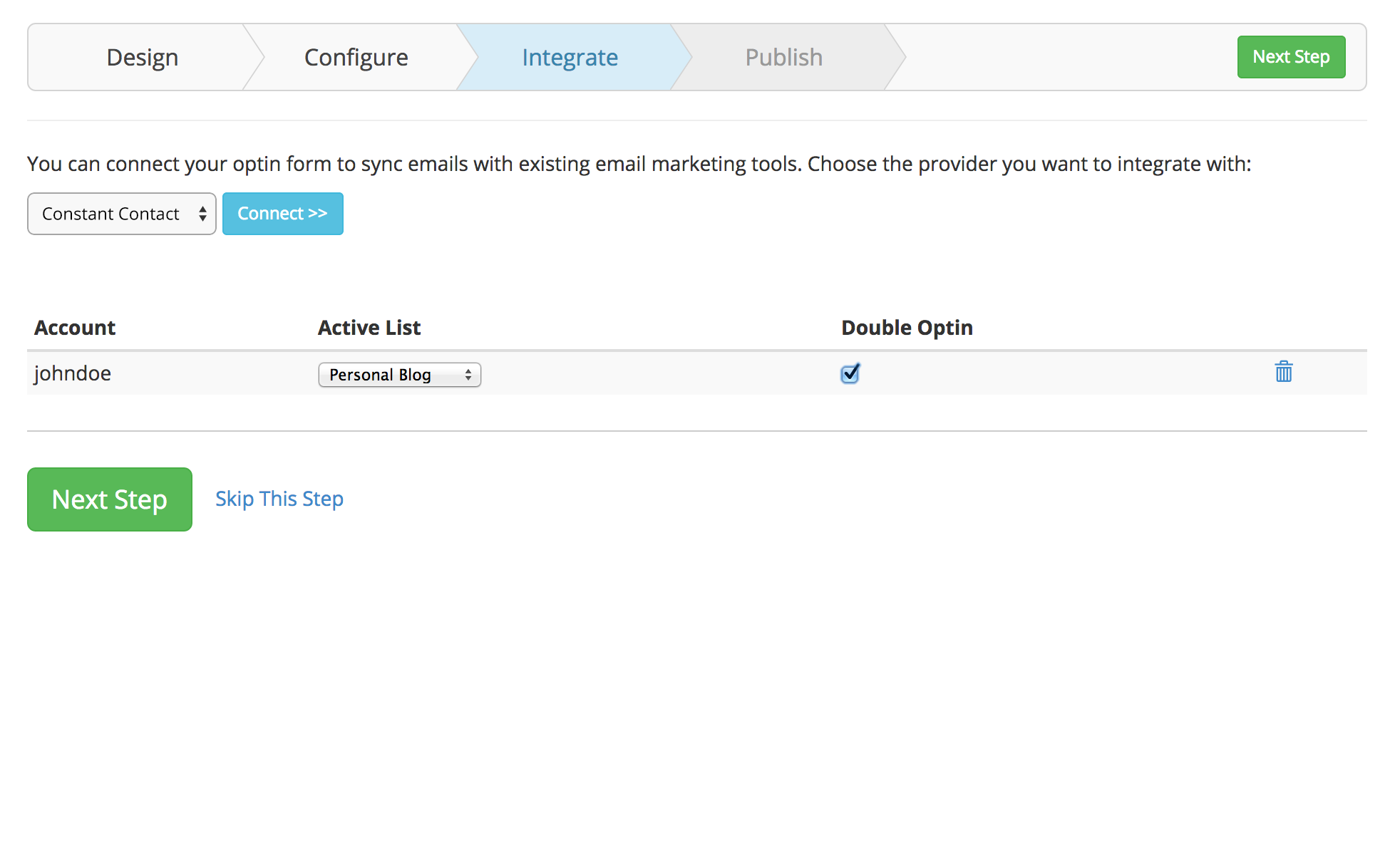Click the up-down arrows beside Personal Blog
Viewport: 1400px width, 845px height.
pyautogui.click(x=468, y=375)
